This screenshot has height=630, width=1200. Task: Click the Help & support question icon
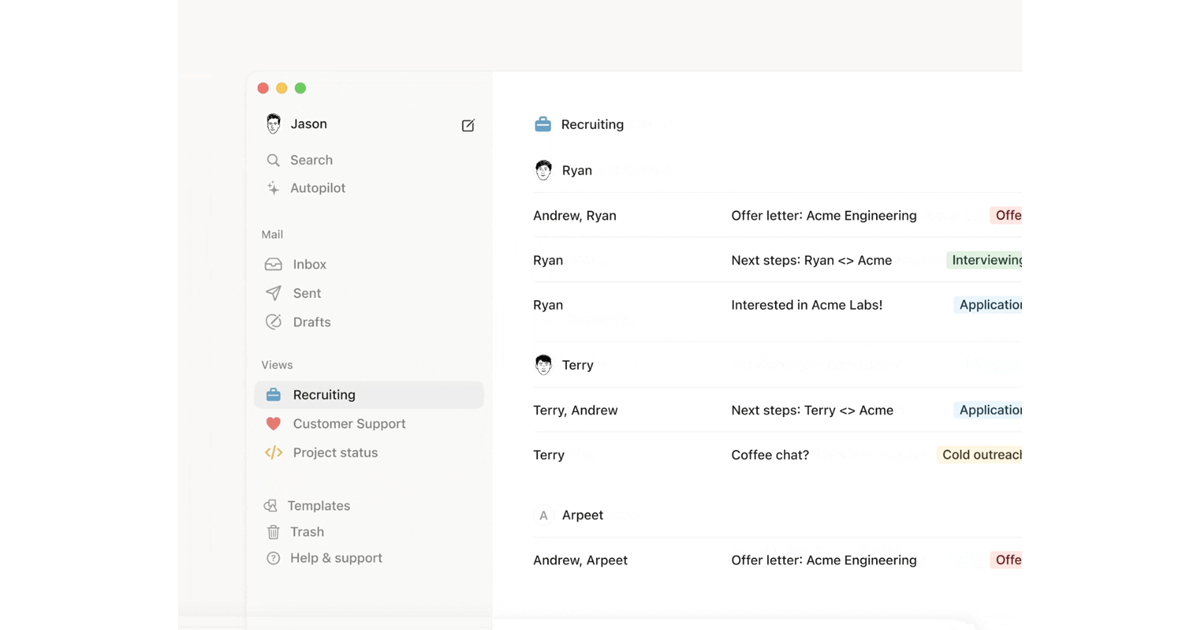coord(273,558)
